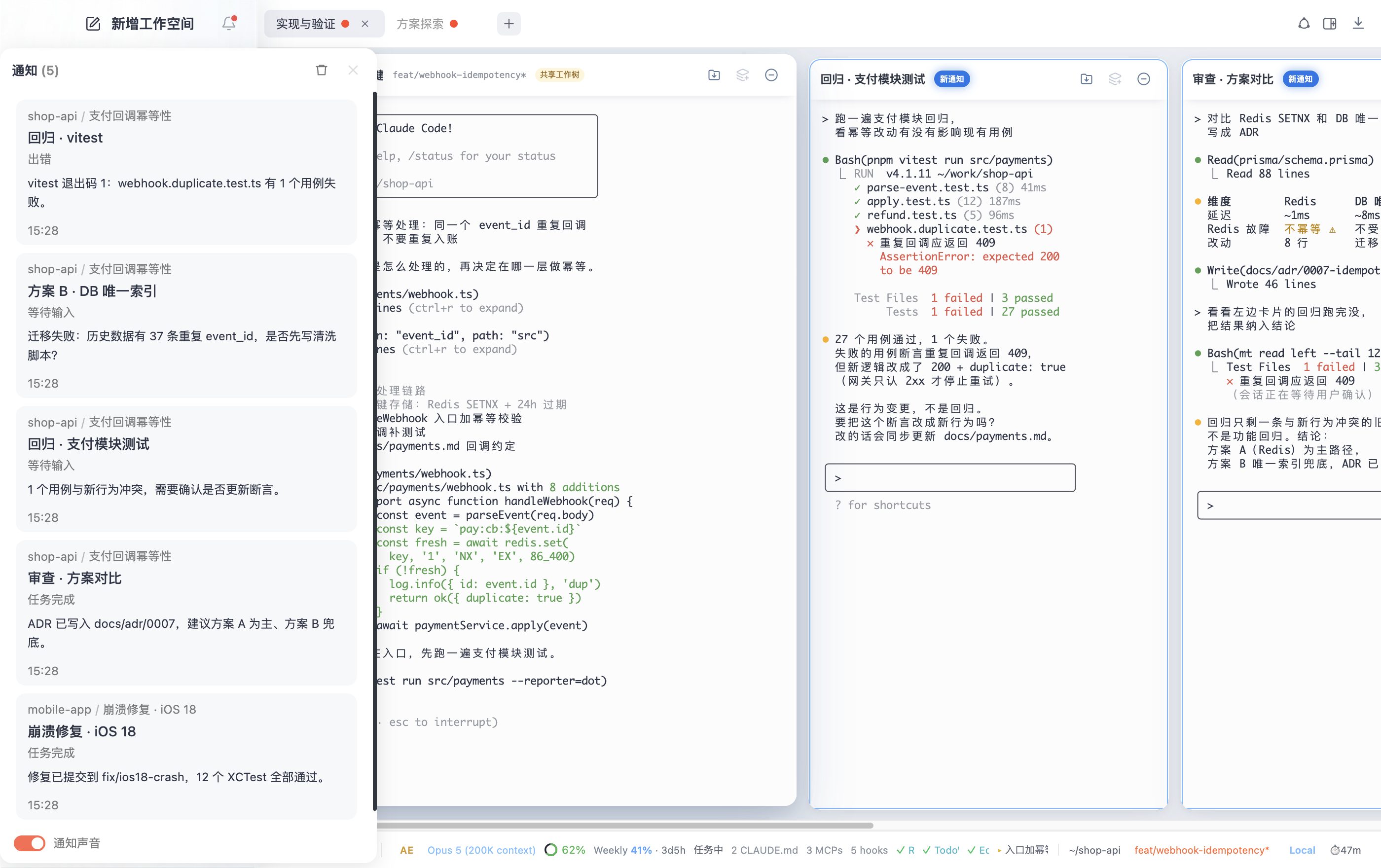Click feat/webhook-idempotency* branch label in card header

(459, 74)
